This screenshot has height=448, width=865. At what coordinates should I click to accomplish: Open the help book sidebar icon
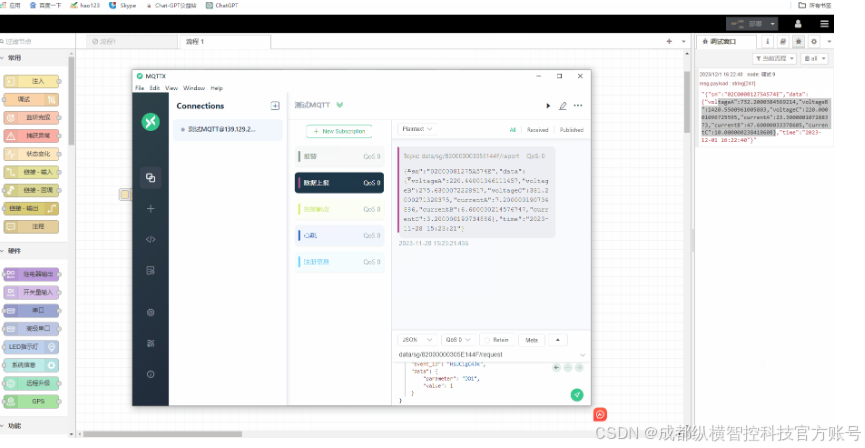pos(783,41)
